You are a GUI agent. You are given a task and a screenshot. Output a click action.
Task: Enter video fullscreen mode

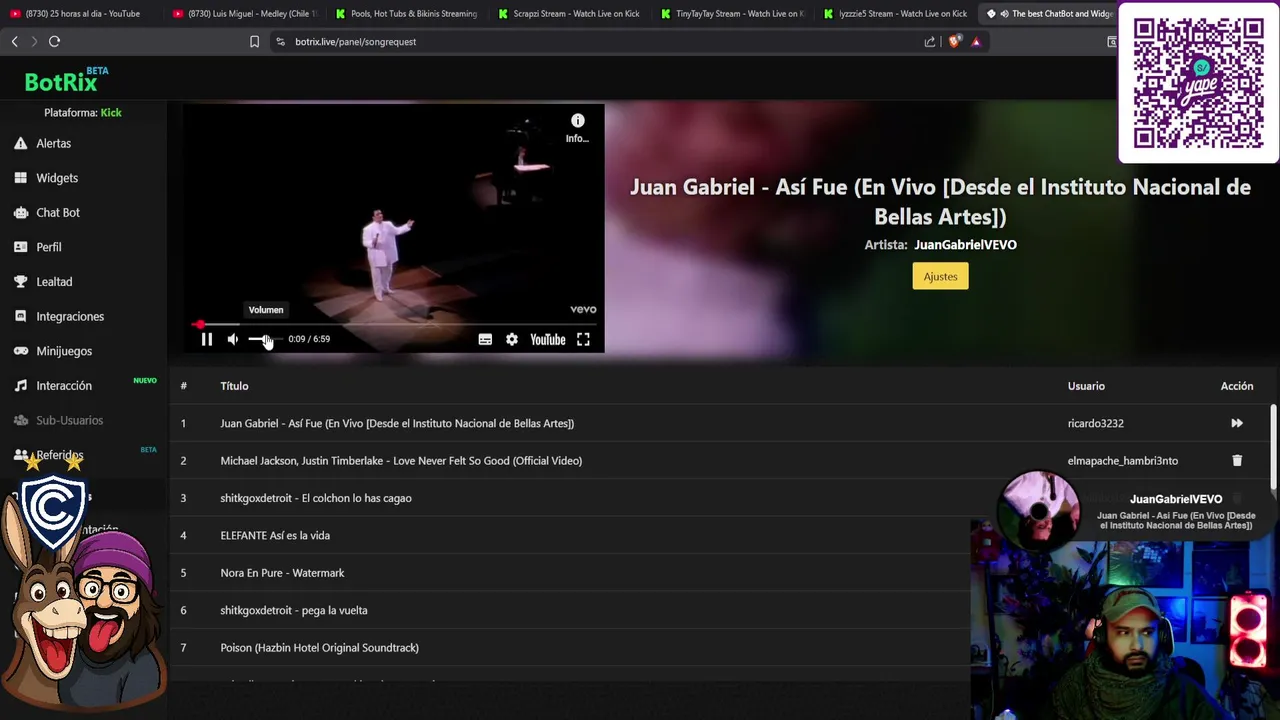pos(583,339)
